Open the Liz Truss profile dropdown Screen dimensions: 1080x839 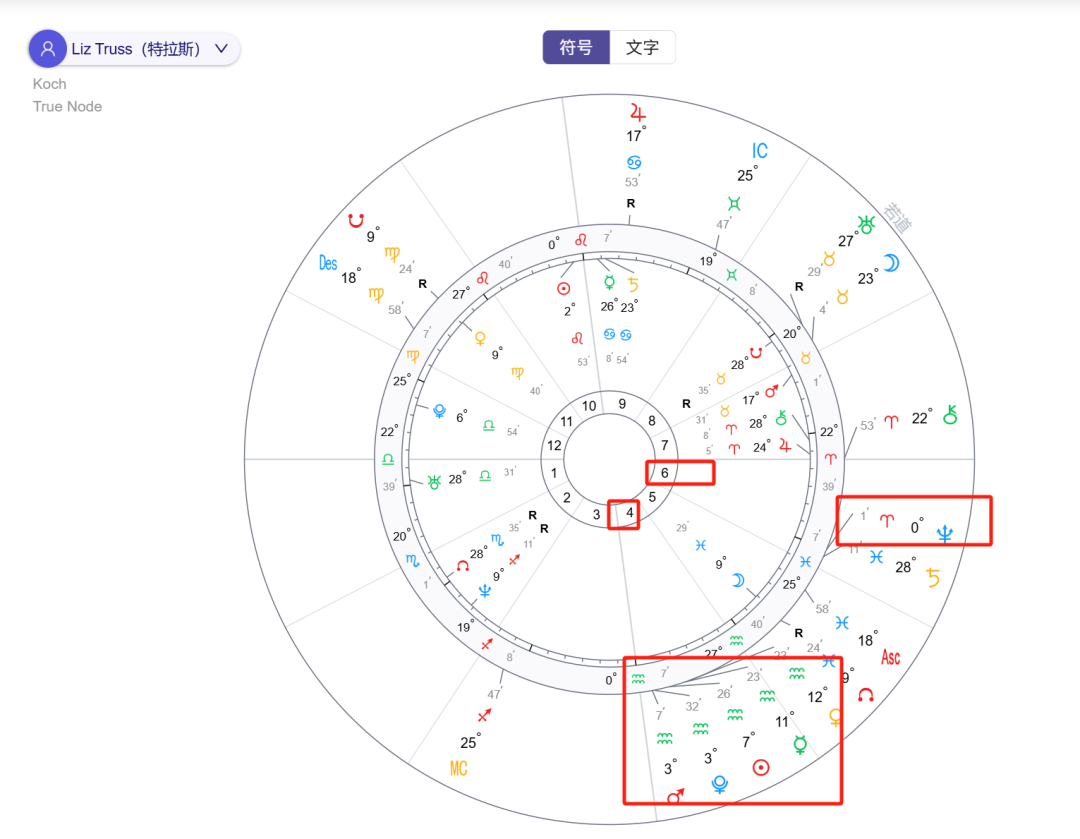point(133,47)
